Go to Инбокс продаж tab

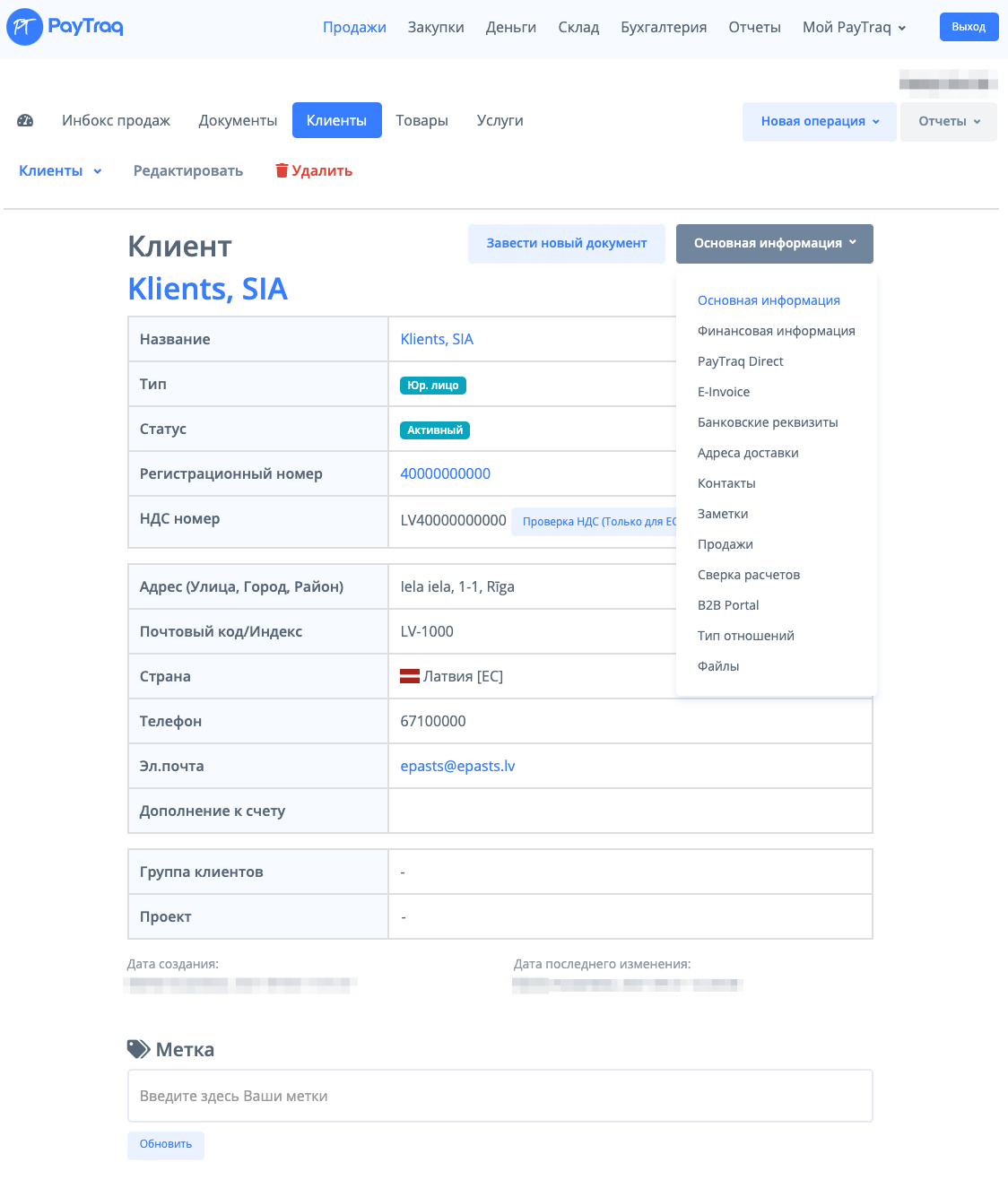(116, 120)
